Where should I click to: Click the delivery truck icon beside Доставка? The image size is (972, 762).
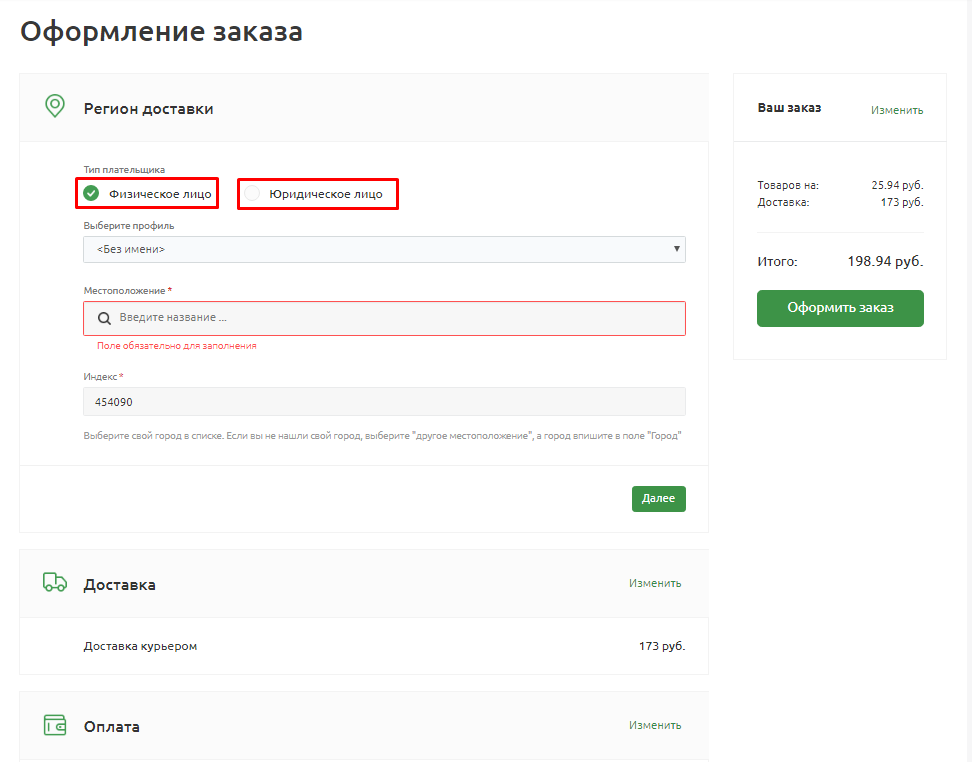(x=55, y=582)
